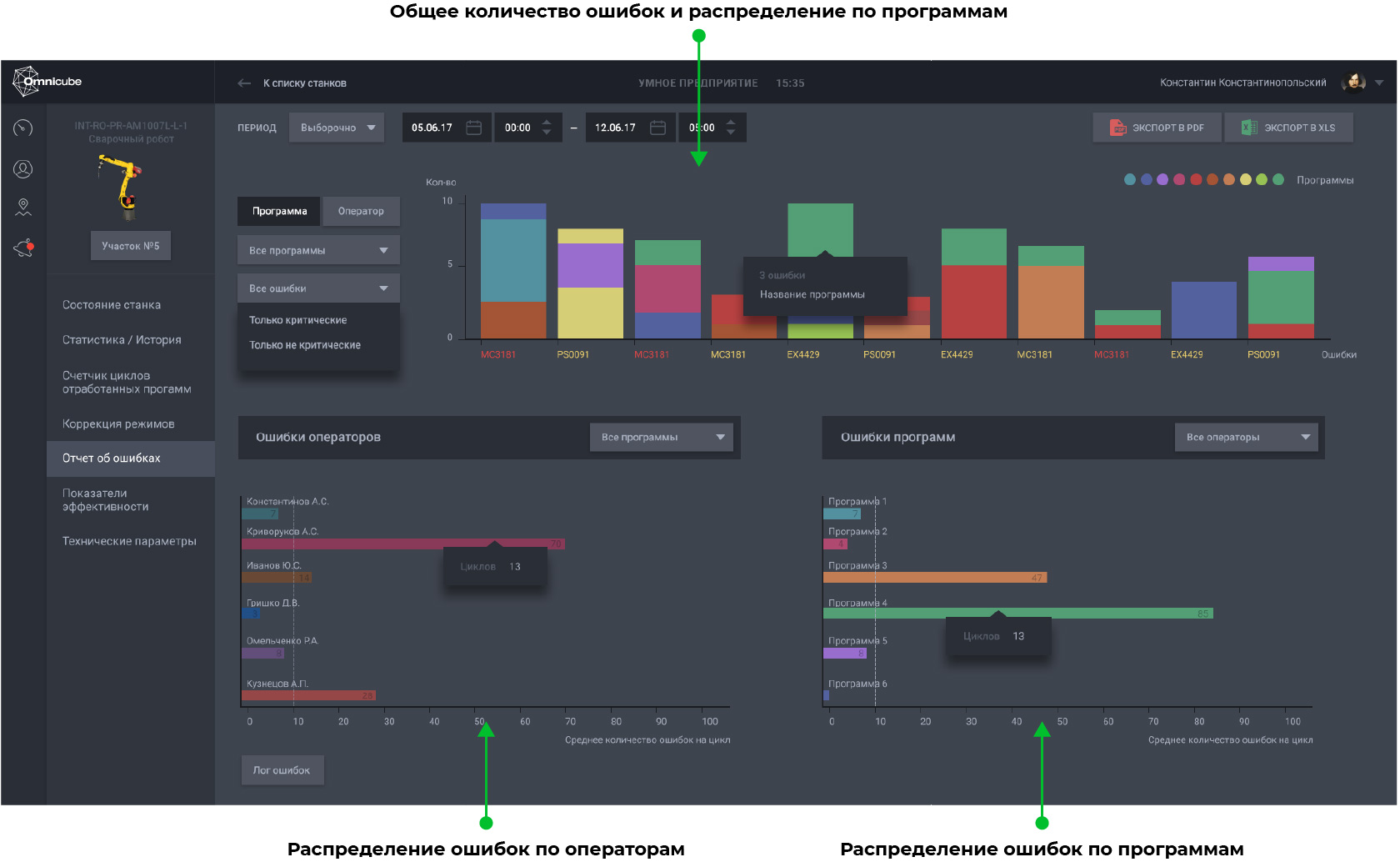
Task: Choose Только критические filter option
Action: [x=297, y=320]
